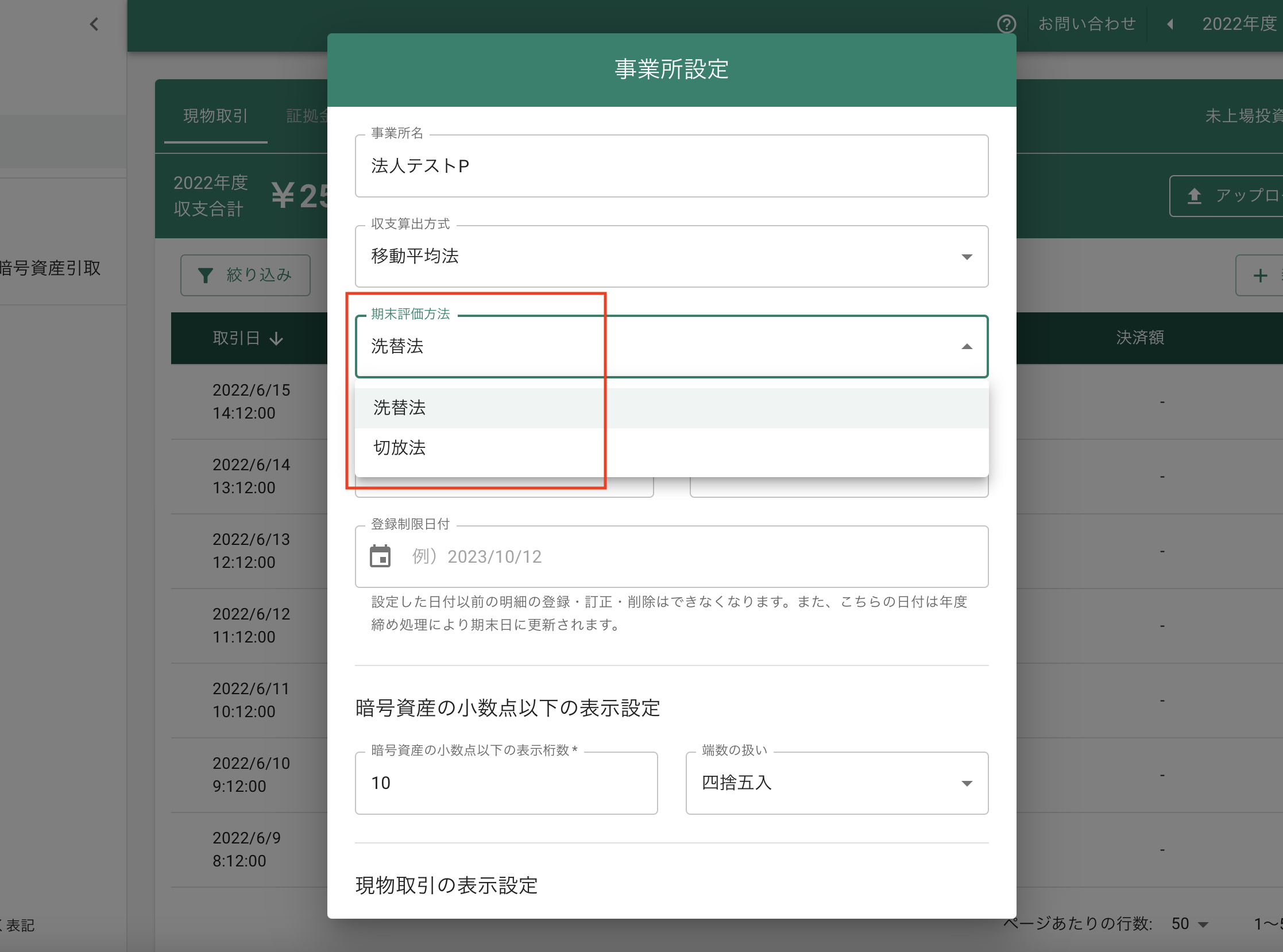Click 暗号資産の小数点以下の表示設定 section heading

point(507,708)
